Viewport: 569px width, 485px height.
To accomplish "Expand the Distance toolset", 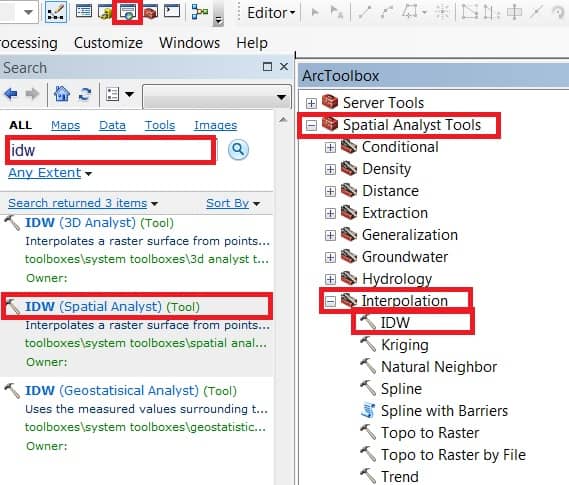I will click(x=330, y=192).
